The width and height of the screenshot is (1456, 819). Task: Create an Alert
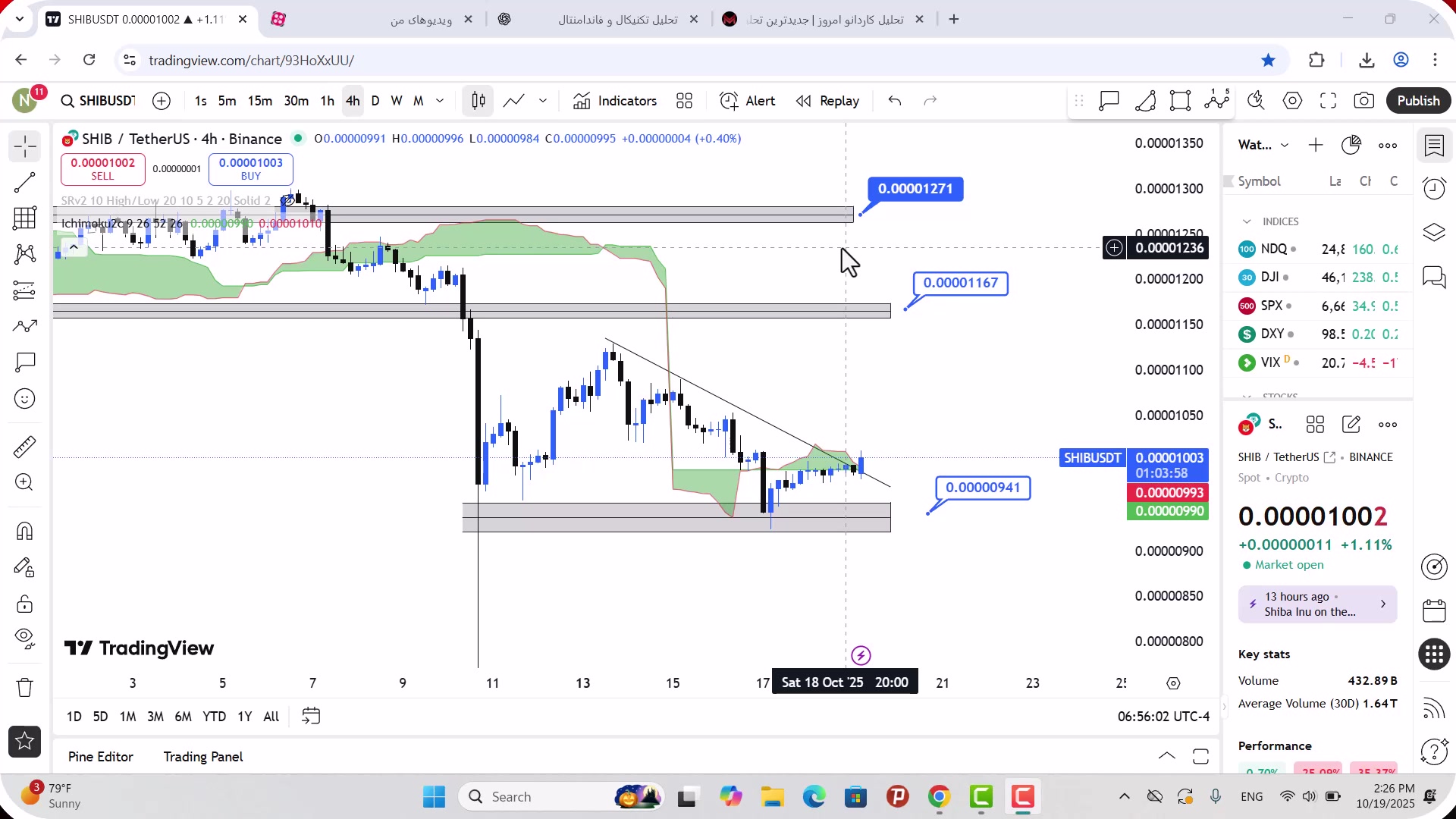tap(748, 101)
